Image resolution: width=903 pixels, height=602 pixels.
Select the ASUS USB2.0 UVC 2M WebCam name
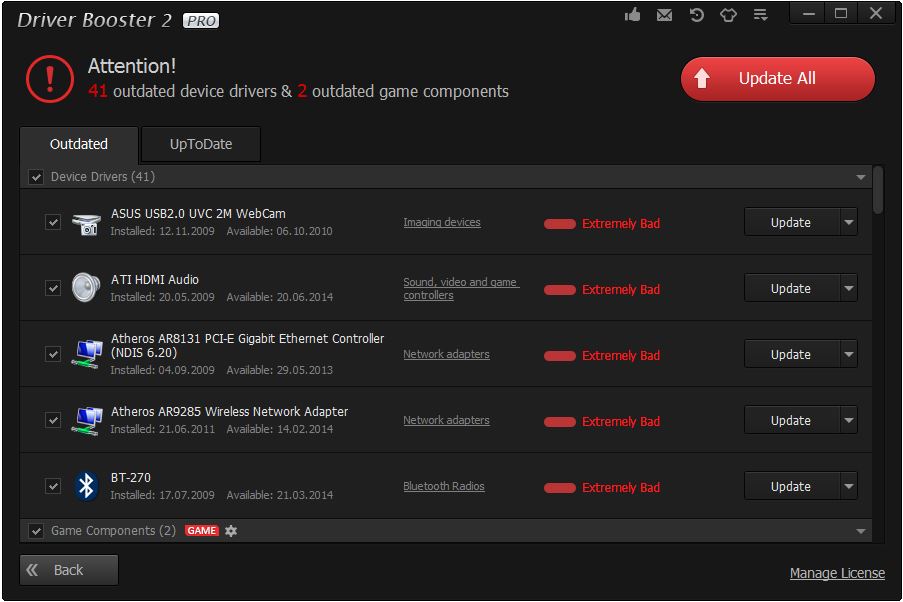point(198,214)
